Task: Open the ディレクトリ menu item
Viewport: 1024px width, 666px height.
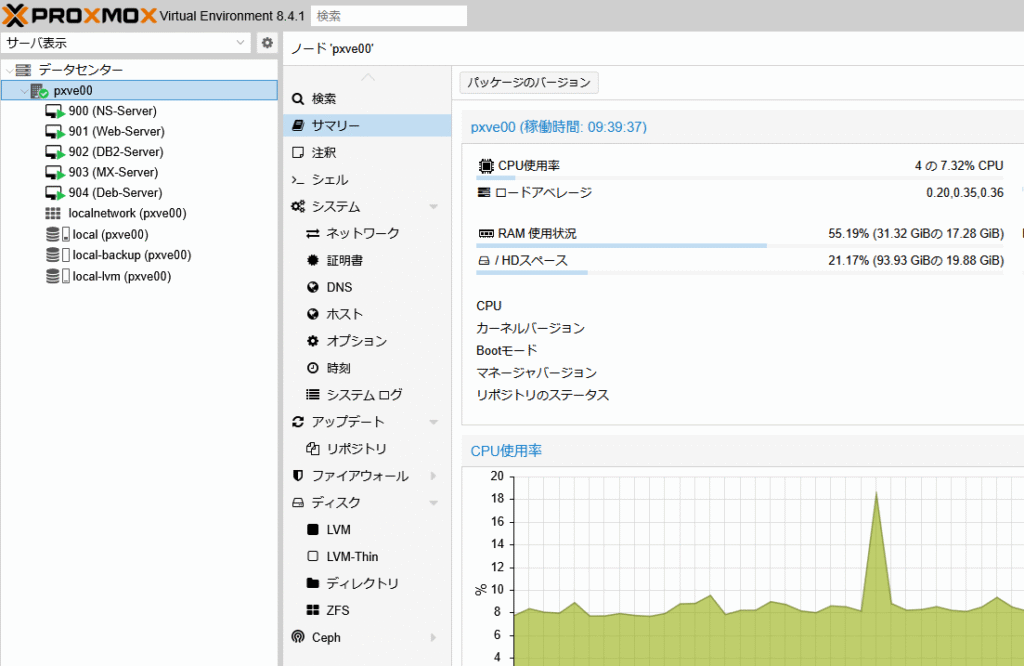Action: pyautogui.click(x=368, y=583)
